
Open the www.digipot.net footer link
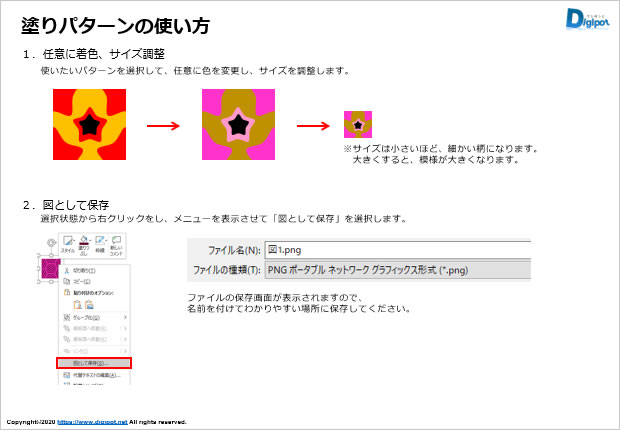coord(92,422)
